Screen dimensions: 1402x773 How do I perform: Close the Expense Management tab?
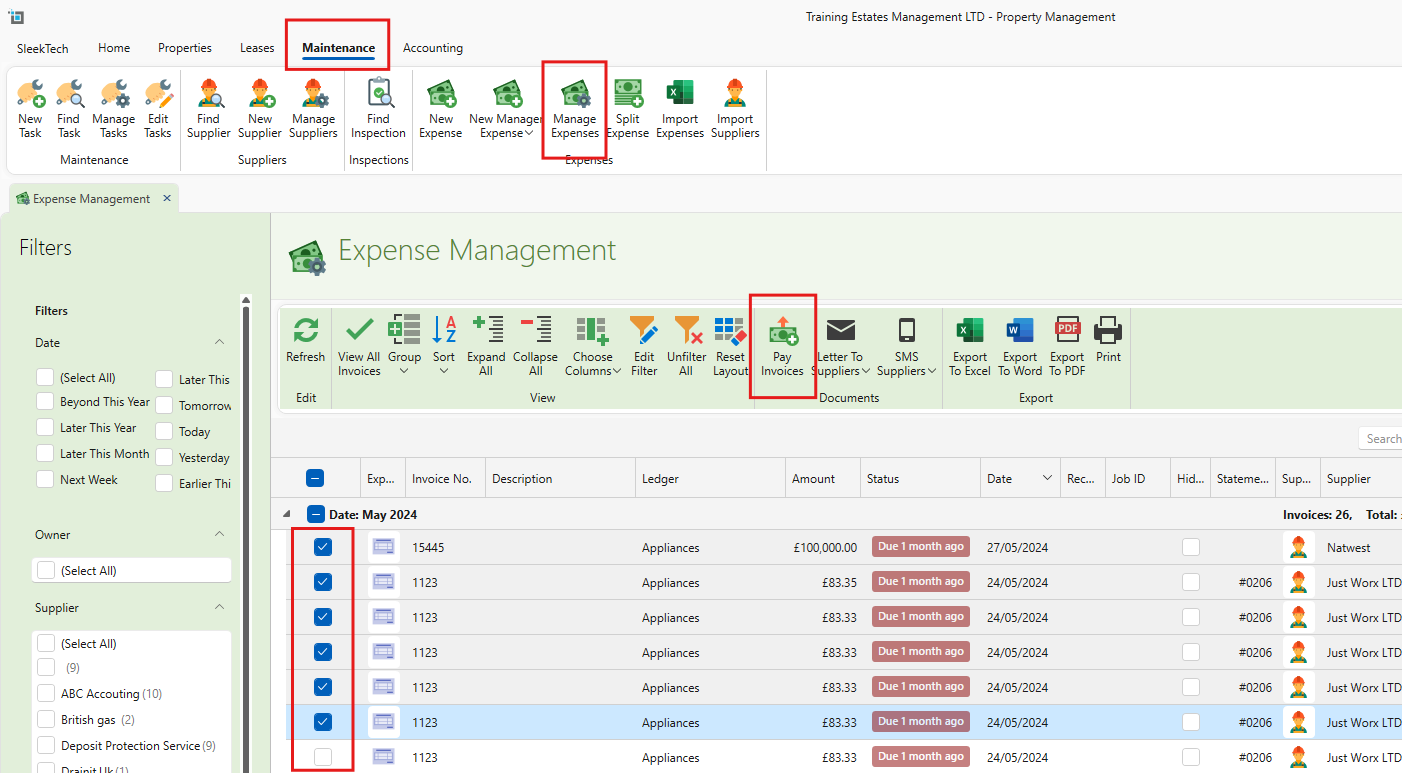167,198
